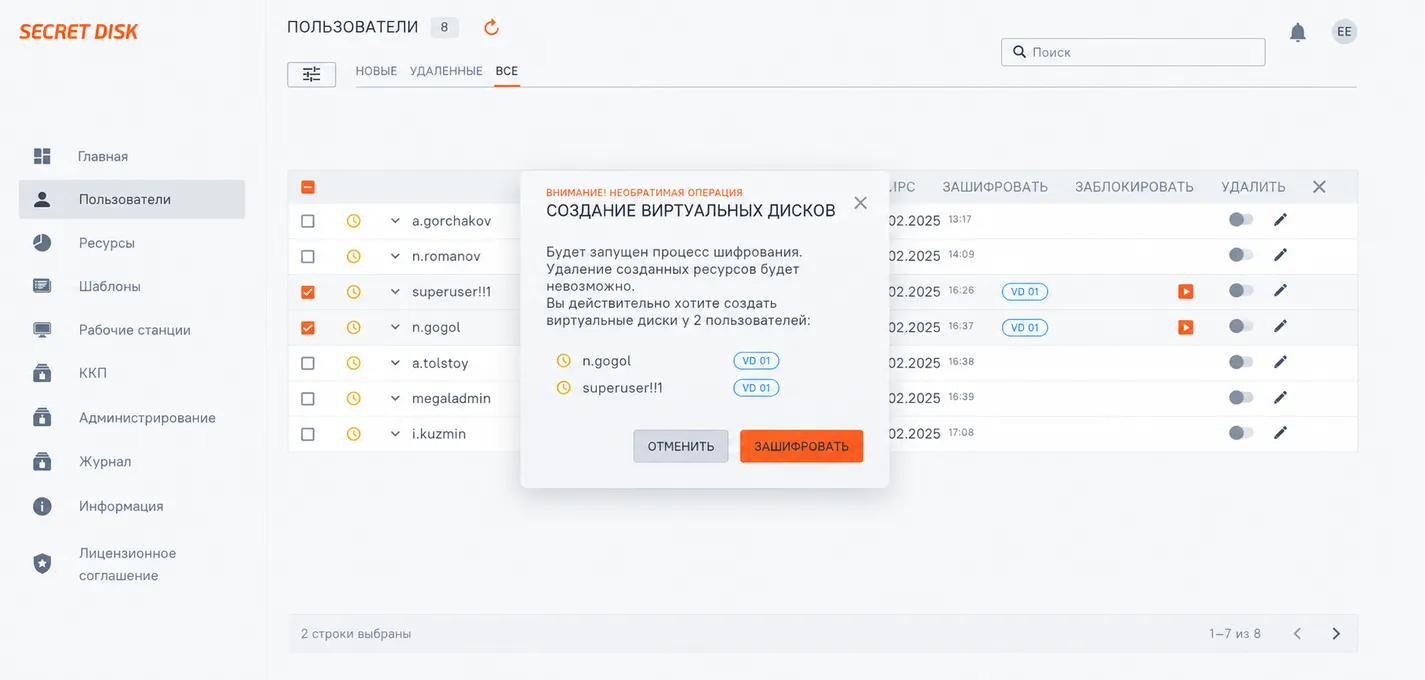Open the notifications bell
This screenshot has width=1425, height=680.
[1298, 32]
